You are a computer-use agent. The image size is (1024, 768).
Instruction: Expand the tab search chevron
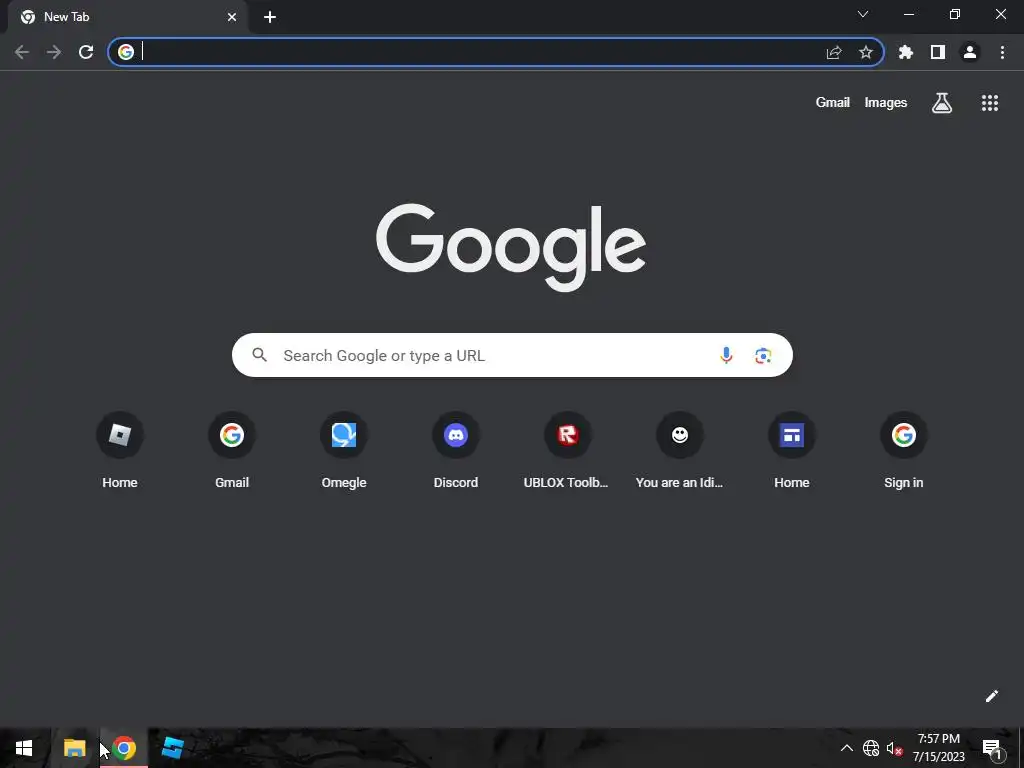863,14
